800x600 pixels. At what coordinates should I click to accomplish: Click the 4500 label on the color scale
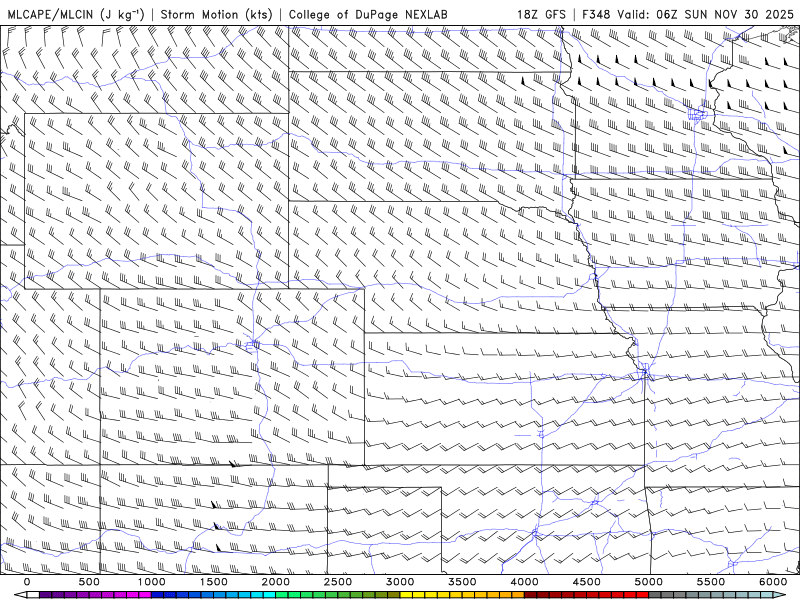coord(587,582)
